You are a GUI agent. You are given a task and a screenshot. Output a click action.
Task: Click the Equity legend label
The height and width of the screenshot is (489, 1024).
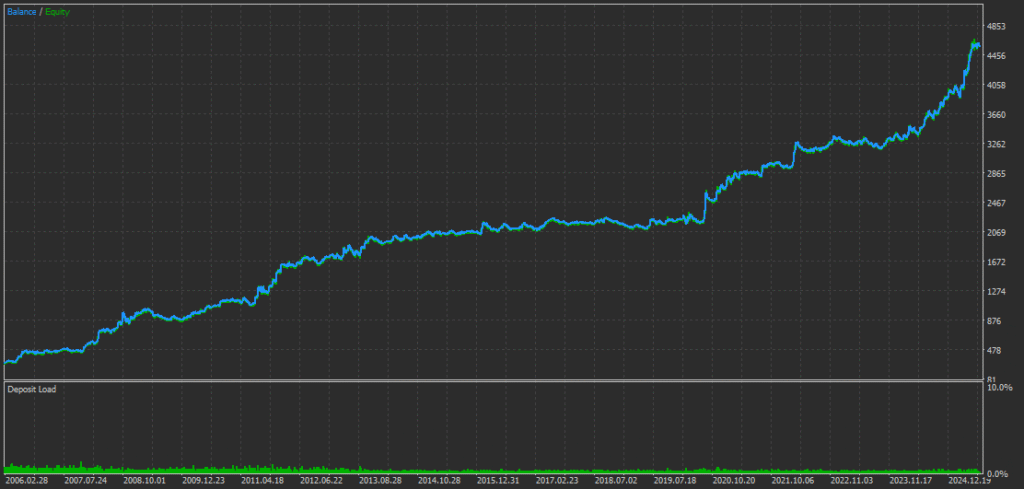click(57, 12)
